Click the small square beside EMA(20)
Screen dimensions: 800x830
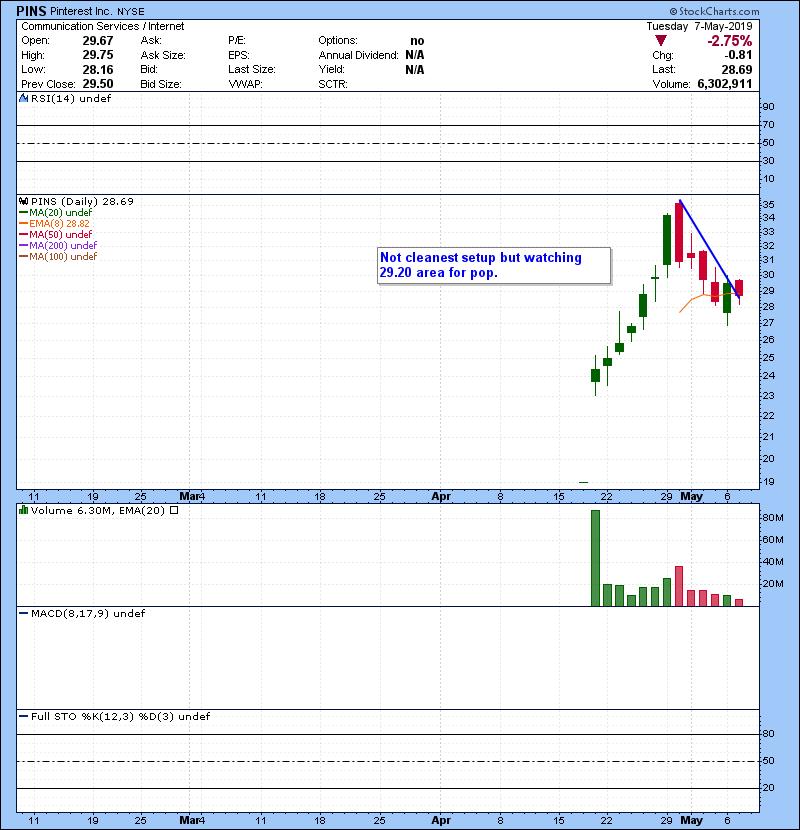pos(174,510)
